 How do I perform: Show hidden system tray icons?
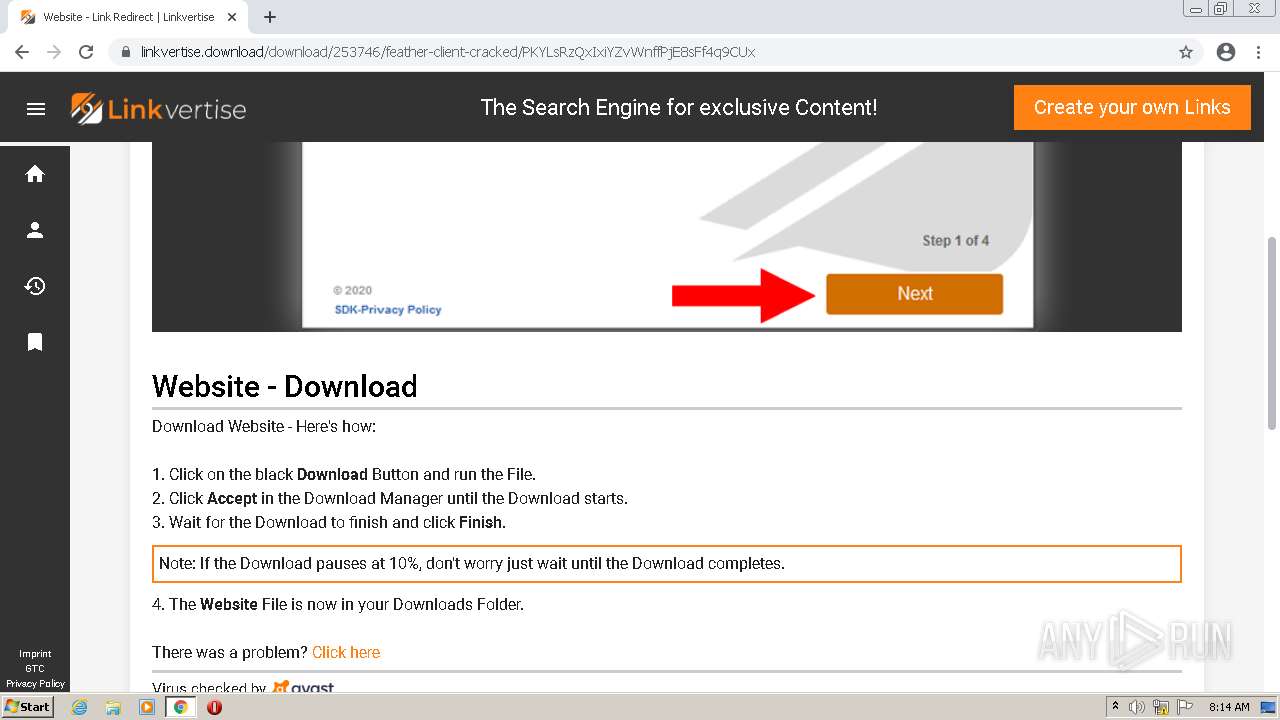1116,707
